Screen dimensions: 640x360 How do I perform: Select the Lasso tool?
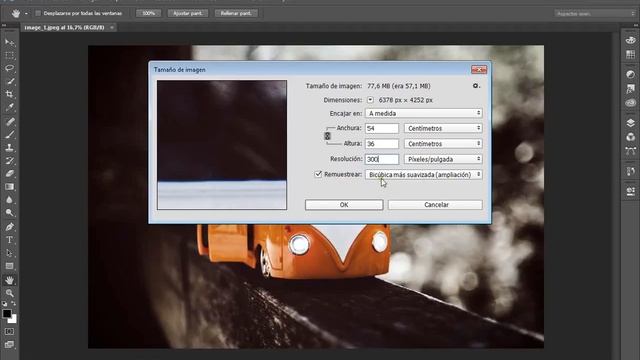click(9, 68)
